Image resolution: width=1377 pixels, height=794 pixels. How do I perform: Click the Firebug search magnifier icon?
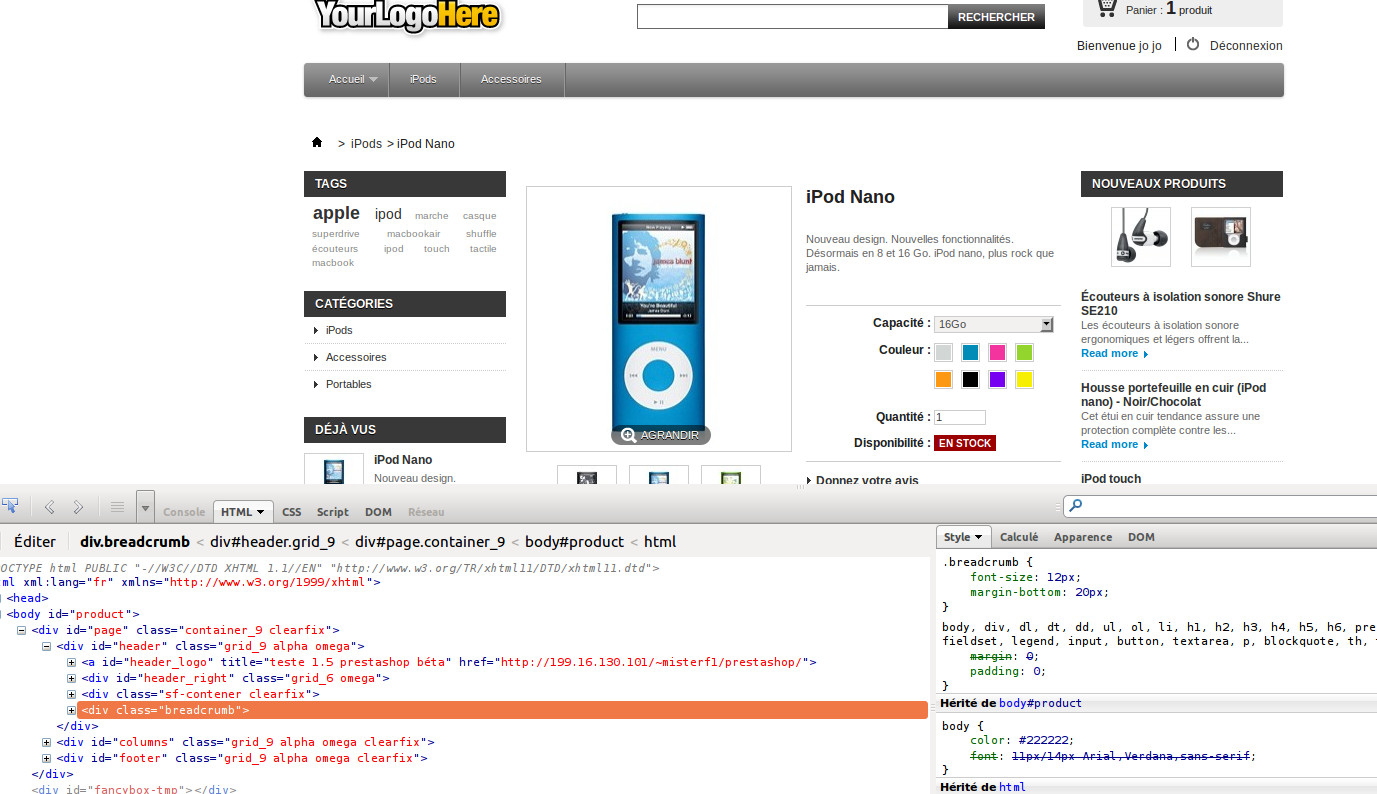[x=1075, y=506]
